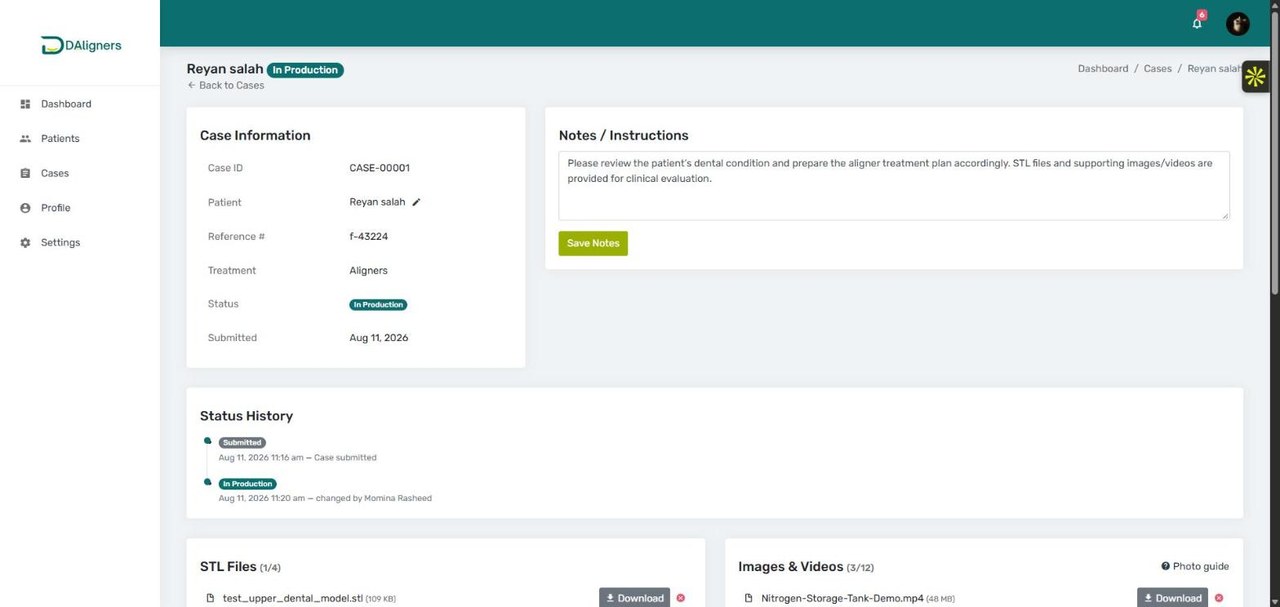Click the Dashboard sidebar icon
This screenshot has width=1280, height=607.
pos(25,104)
